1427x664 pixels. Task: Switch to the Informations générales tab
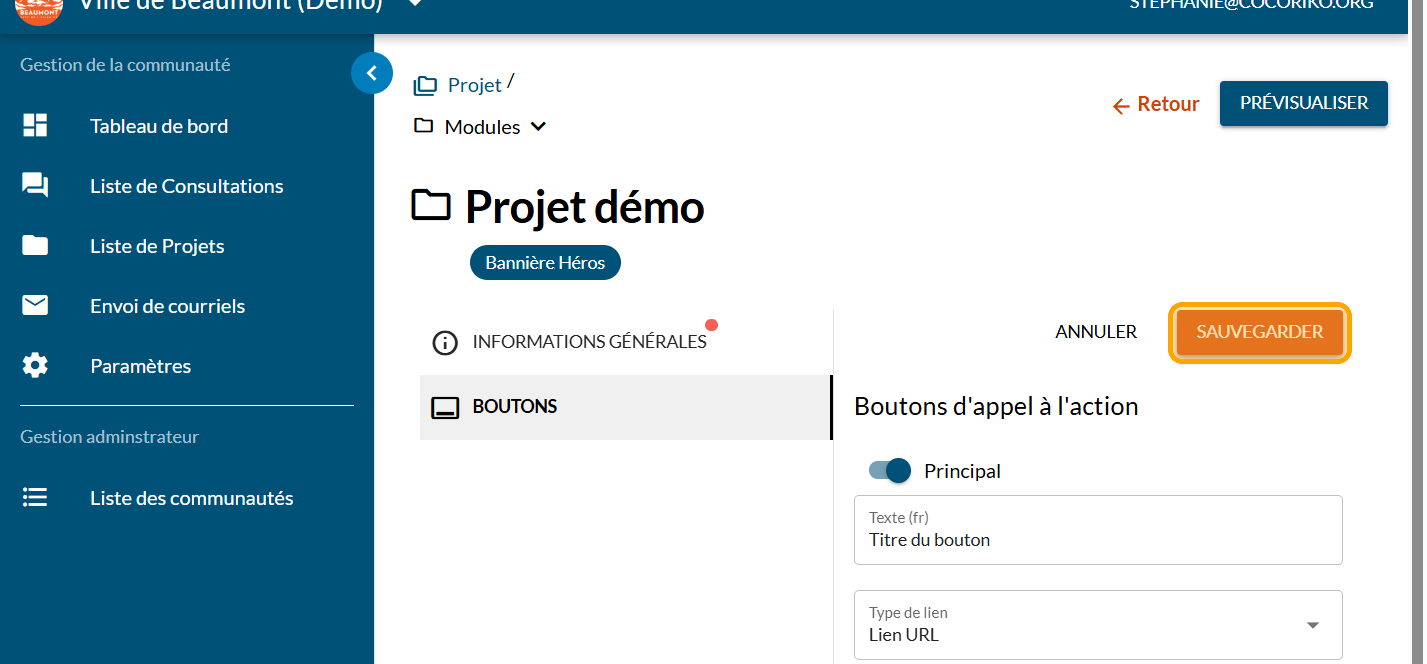click(x=588, y=342)
